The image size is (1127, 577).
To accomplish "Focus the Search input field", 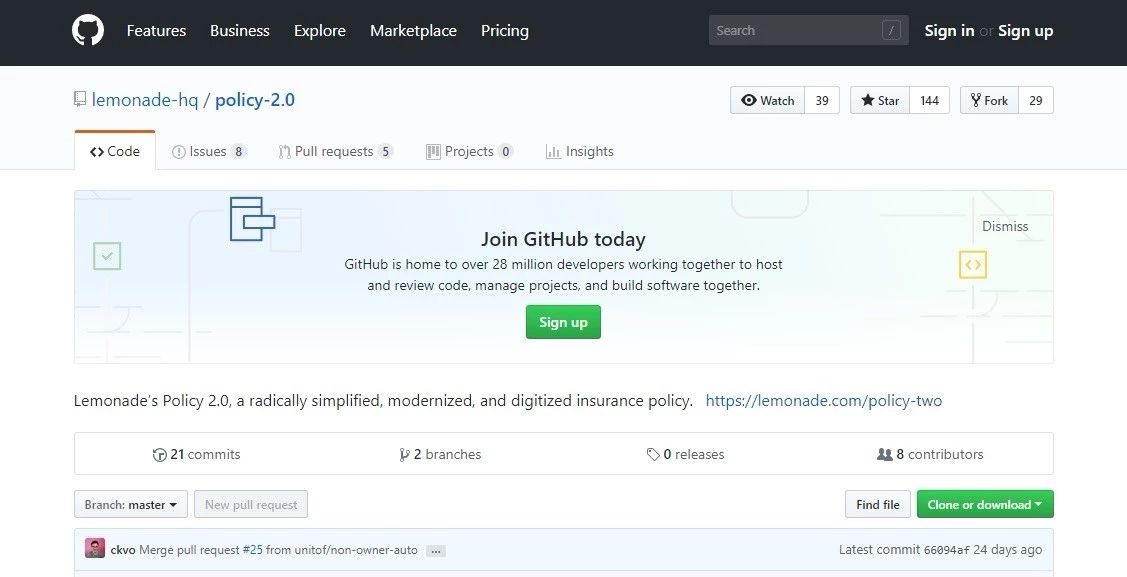I will pyautogui.click(x=795, y=31).
